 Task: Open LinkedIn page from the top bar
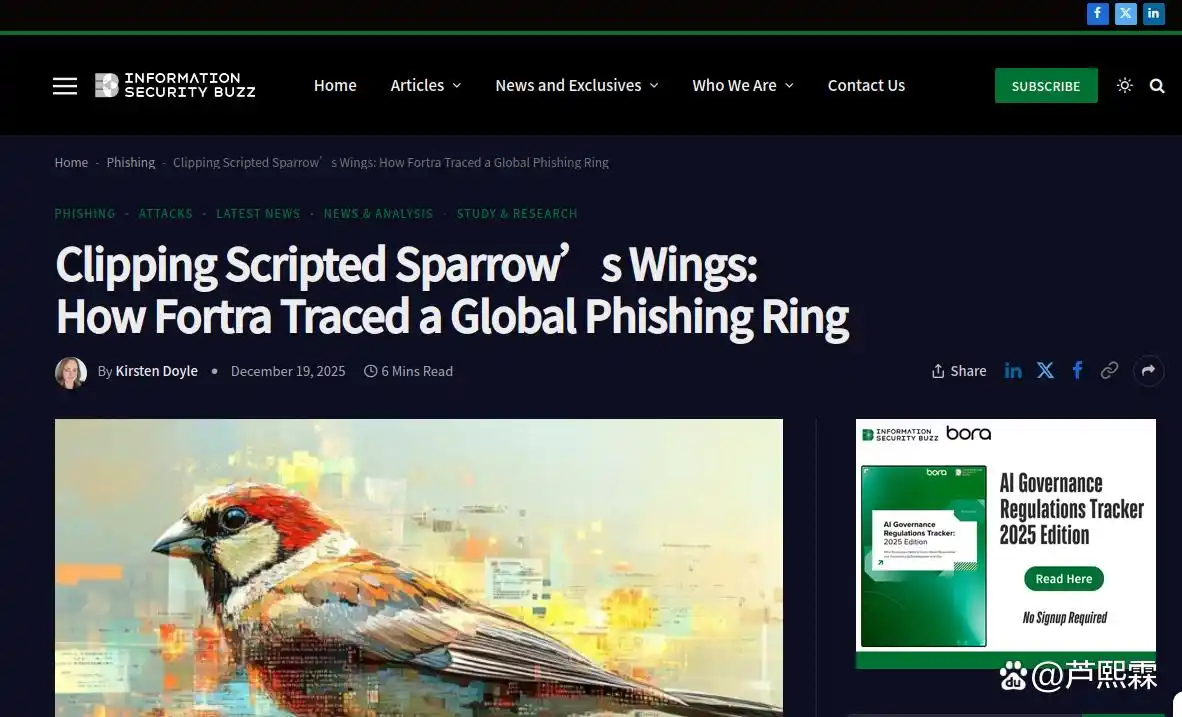coord(1153,14)
